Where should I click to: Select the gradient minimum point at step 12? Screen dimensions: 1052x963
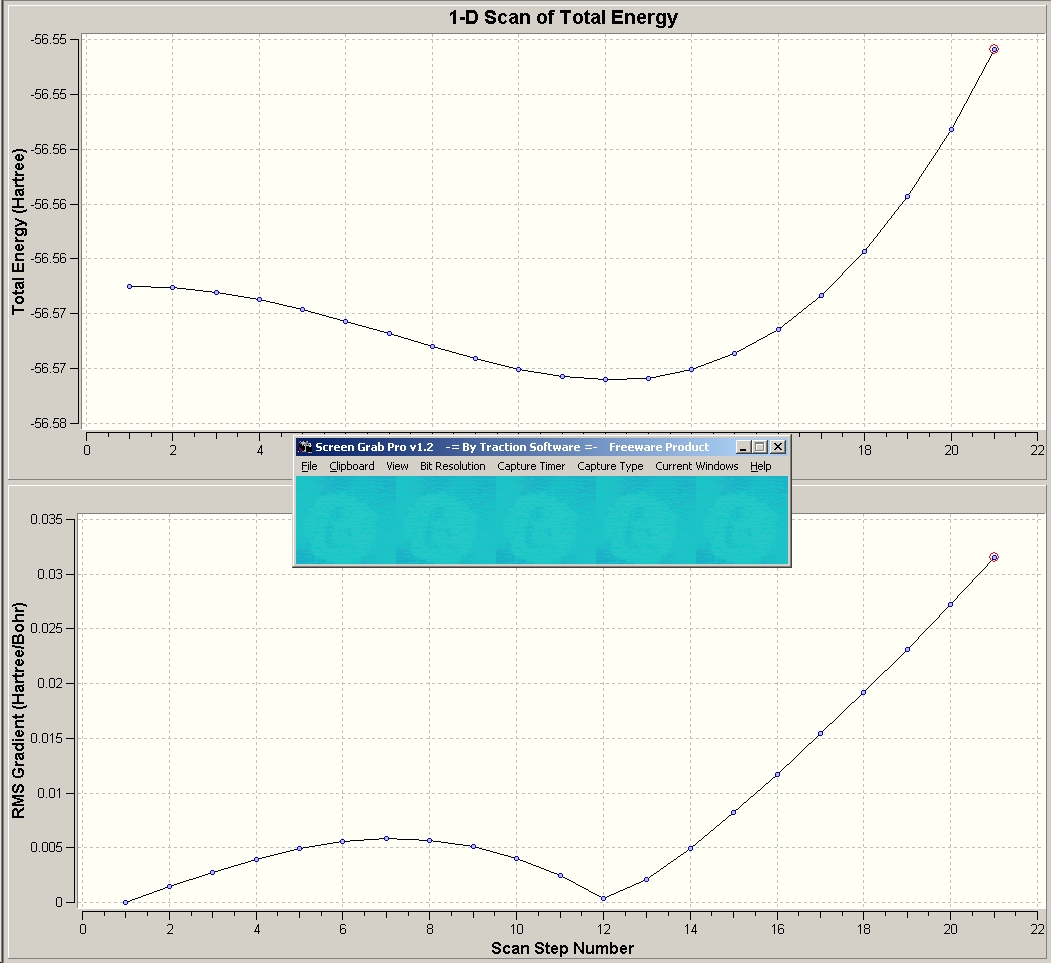click(603, 899)
